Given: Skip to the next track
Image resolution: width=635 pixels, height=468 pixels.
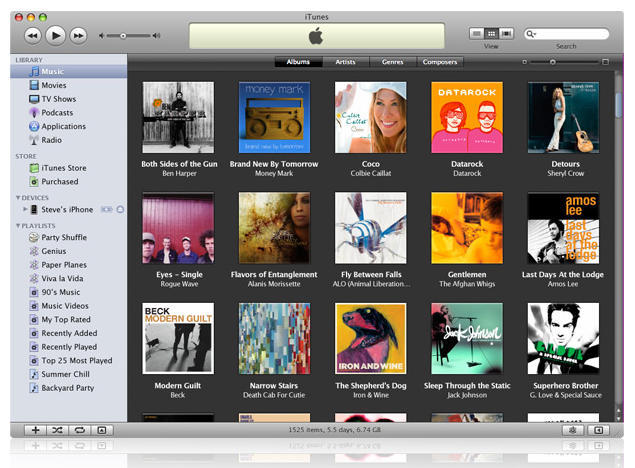Looking at the screenshot, I should click(78, 35).
